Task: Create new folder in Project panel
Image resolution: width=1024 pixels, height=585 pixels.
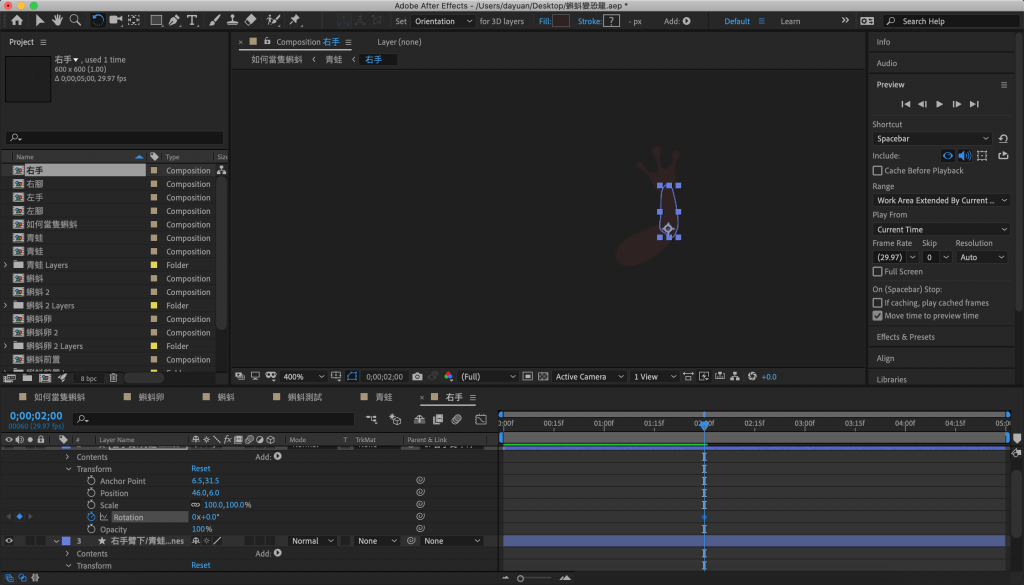Action: pos(27,378)
